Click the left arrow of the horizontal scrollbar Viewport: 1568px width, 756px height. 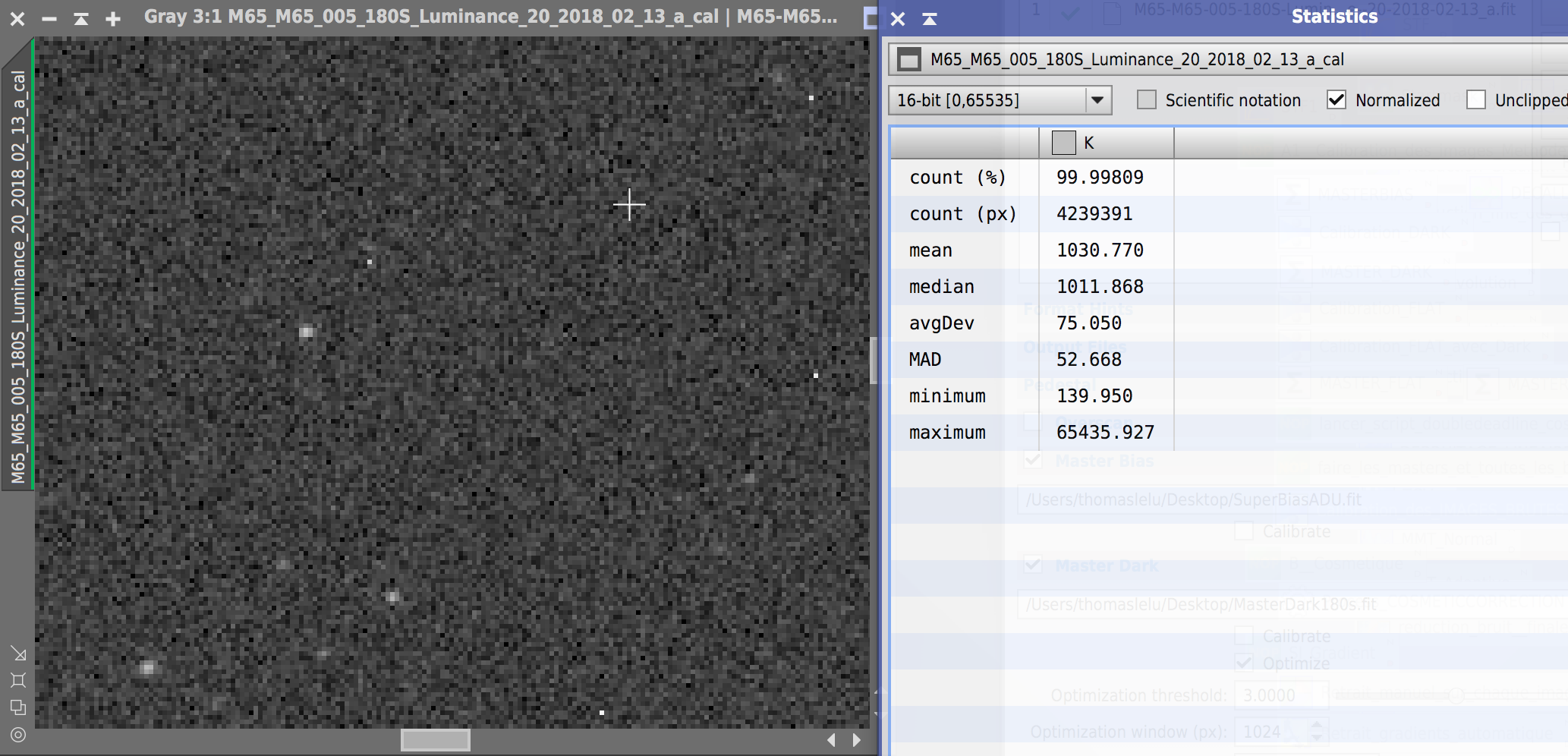coord(832,739)
